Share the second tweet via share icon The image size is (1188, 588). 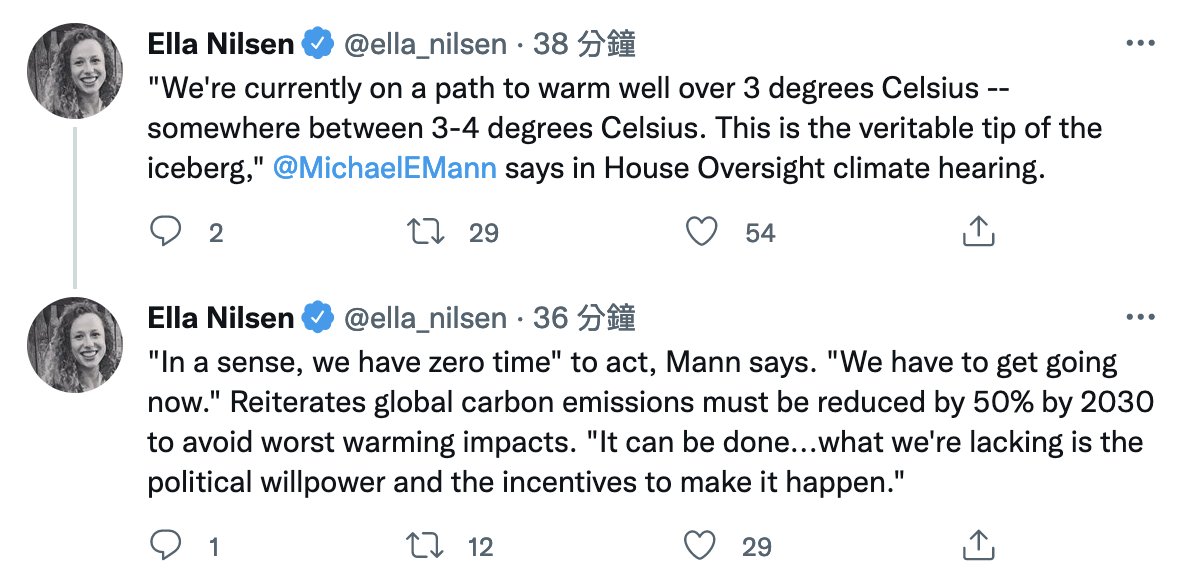[x=977, y=544]
